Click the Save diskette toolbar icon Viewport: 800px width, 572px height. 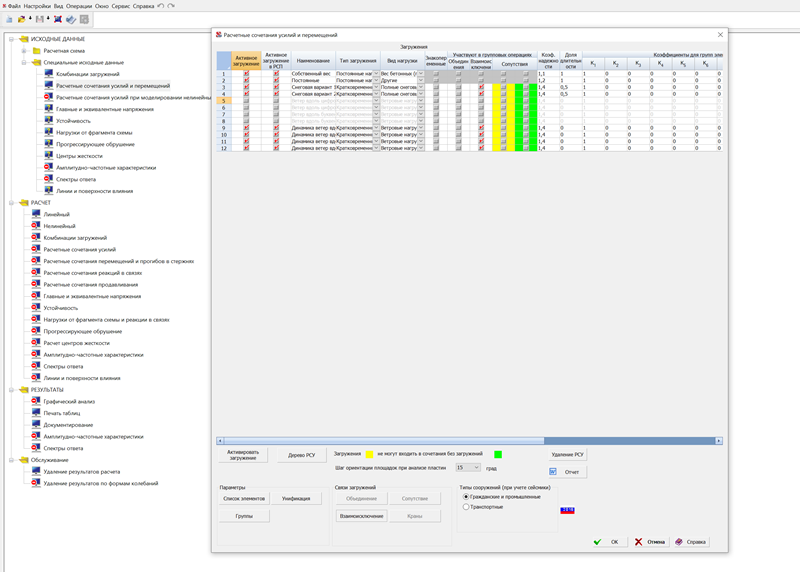(40, 19)
